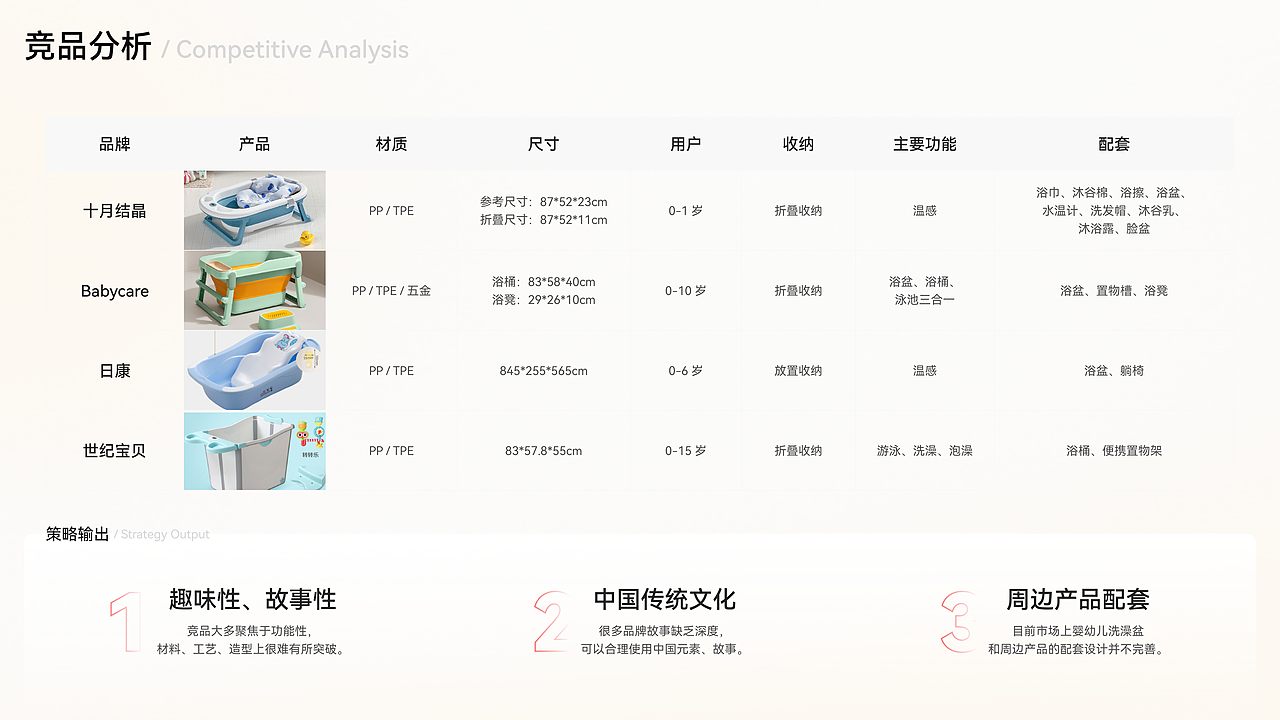The width and height of the screenshot is (1280, 720).
Task: Click the 浴盆、躺椅 accessories cell
Action: pyautogui.click(x=1114, y=371)
